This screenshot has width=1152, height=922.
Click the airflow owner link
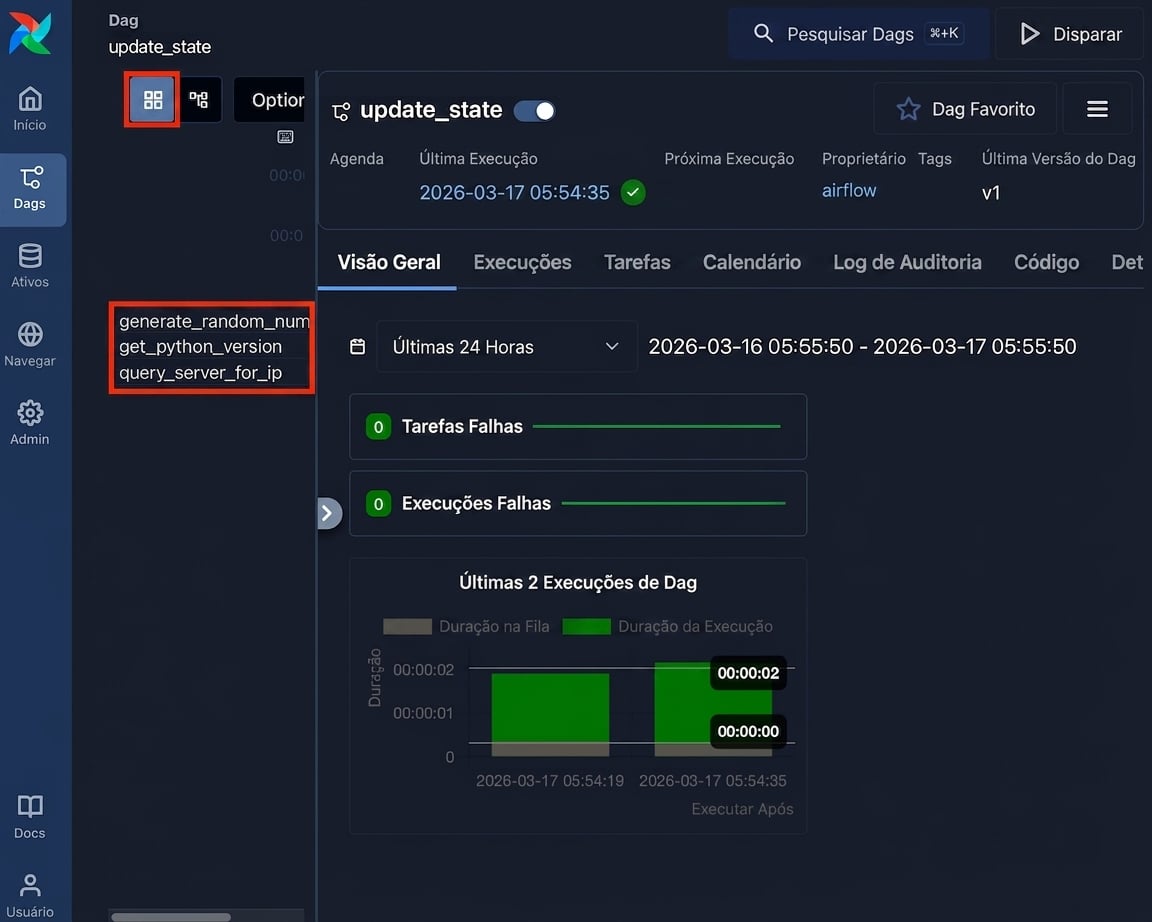[x=849, y=190]
